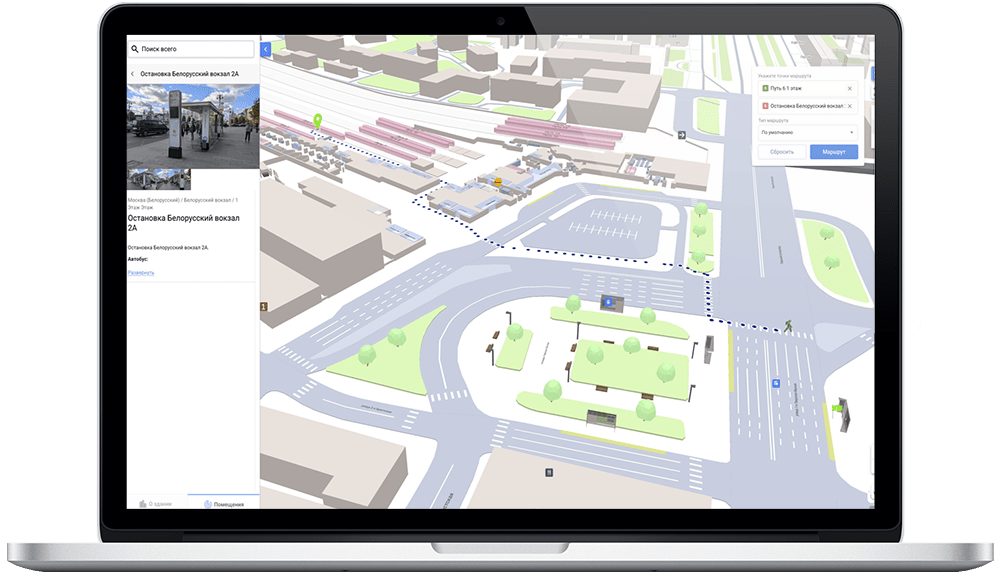Click the green start pin on the map
The height and width of the screenshot is (572, 1000).
click(x=318, y=121)
